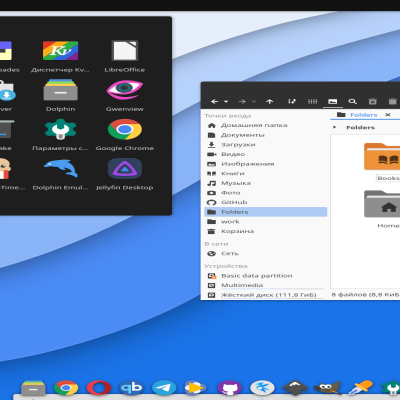Open Inkscape from the dock
The image size is (400, 400).
click(x=295, y=388)
